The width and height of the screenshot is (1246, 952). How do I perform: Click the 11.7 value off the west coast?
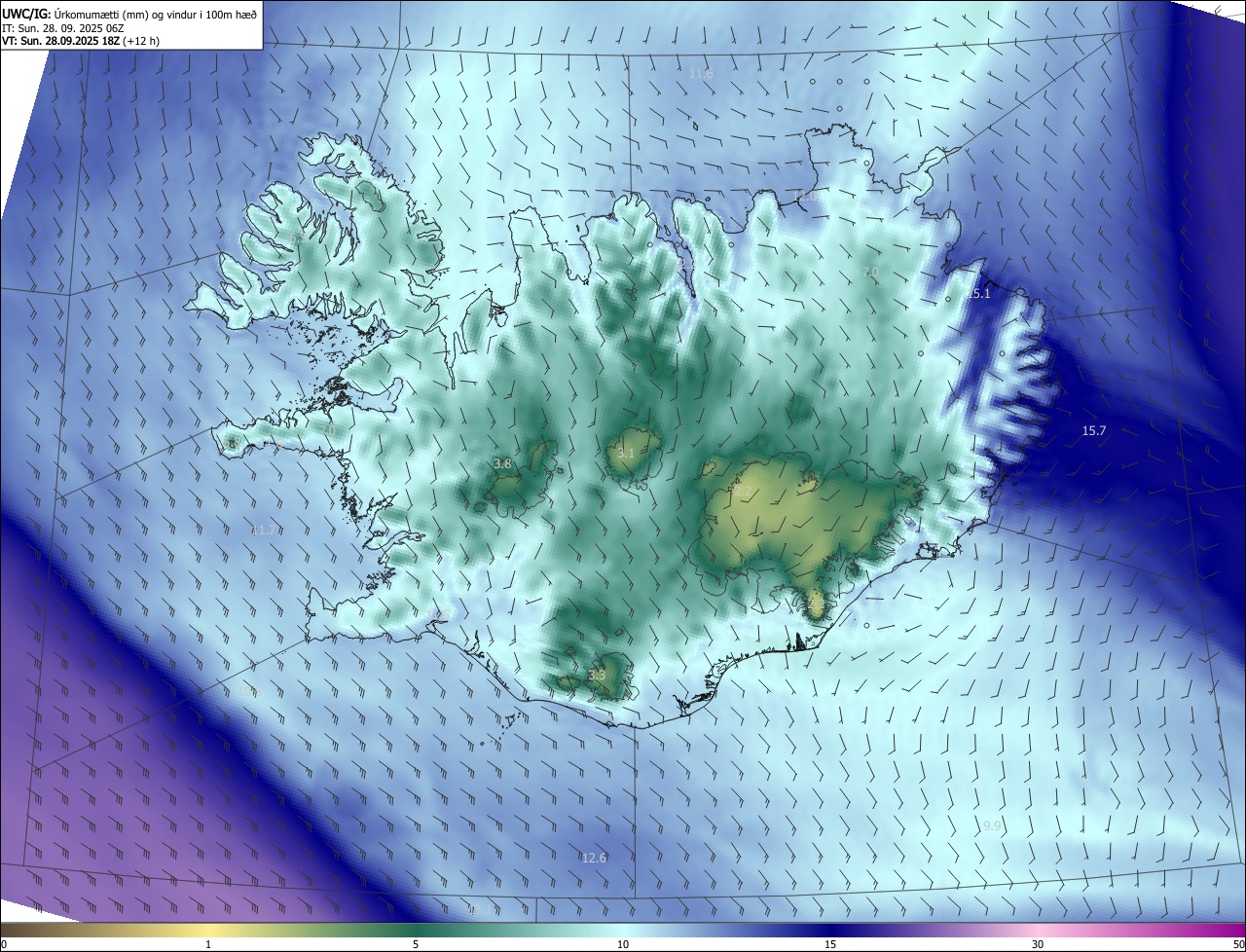pos(263,530)
